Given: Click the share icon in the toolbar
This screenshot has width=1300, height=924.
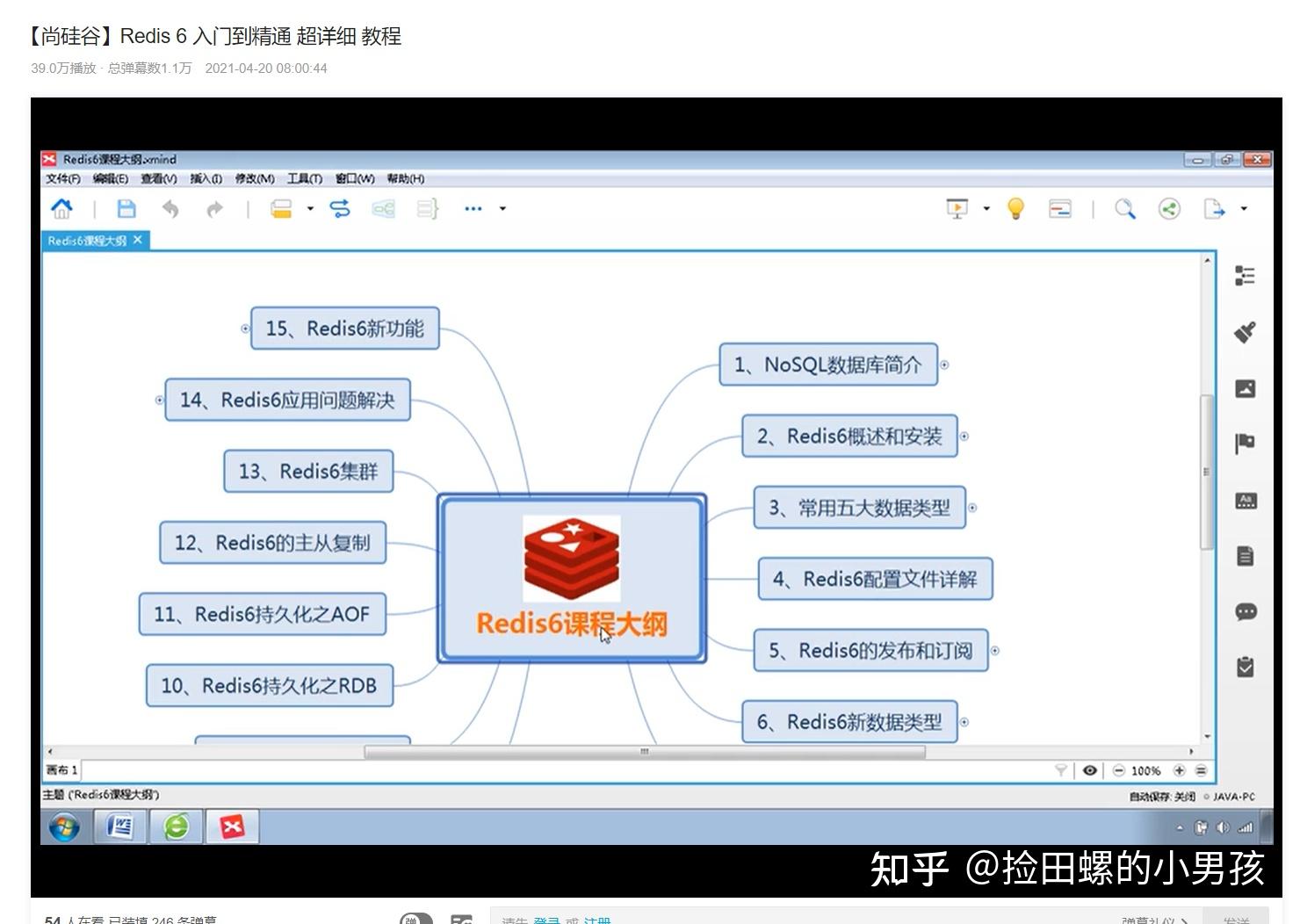Looking at the screenshot, I should 1169,209.
